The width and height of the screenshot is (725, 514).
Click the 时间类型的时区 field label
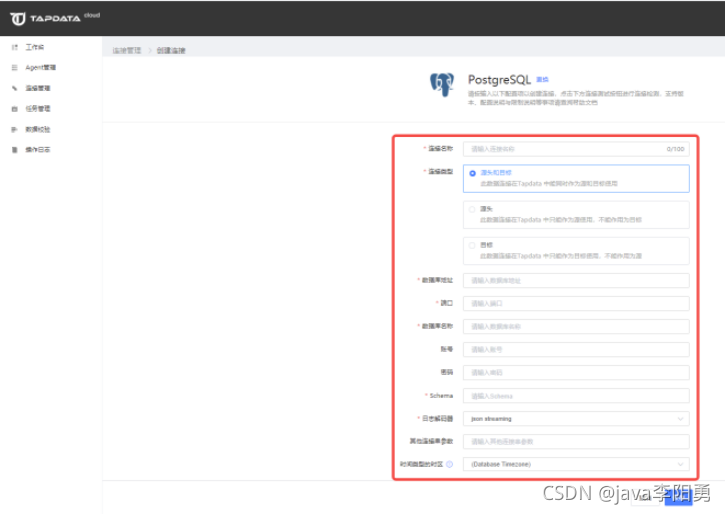tap(421, 464)
